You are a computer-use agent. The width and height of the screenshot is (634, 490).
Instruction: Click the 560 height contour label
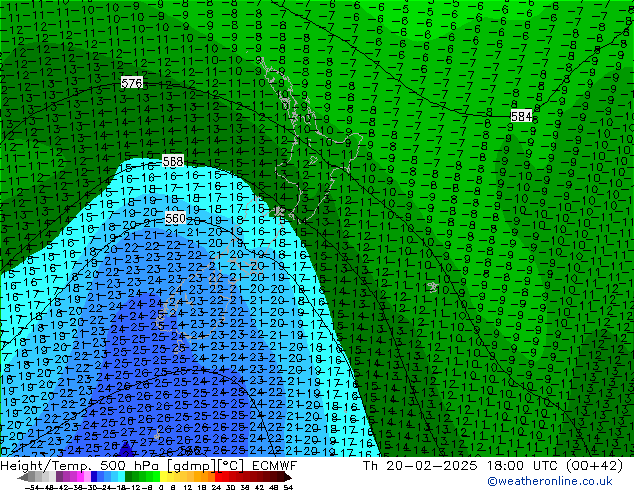pyautogui.click(x=175, y=219)
